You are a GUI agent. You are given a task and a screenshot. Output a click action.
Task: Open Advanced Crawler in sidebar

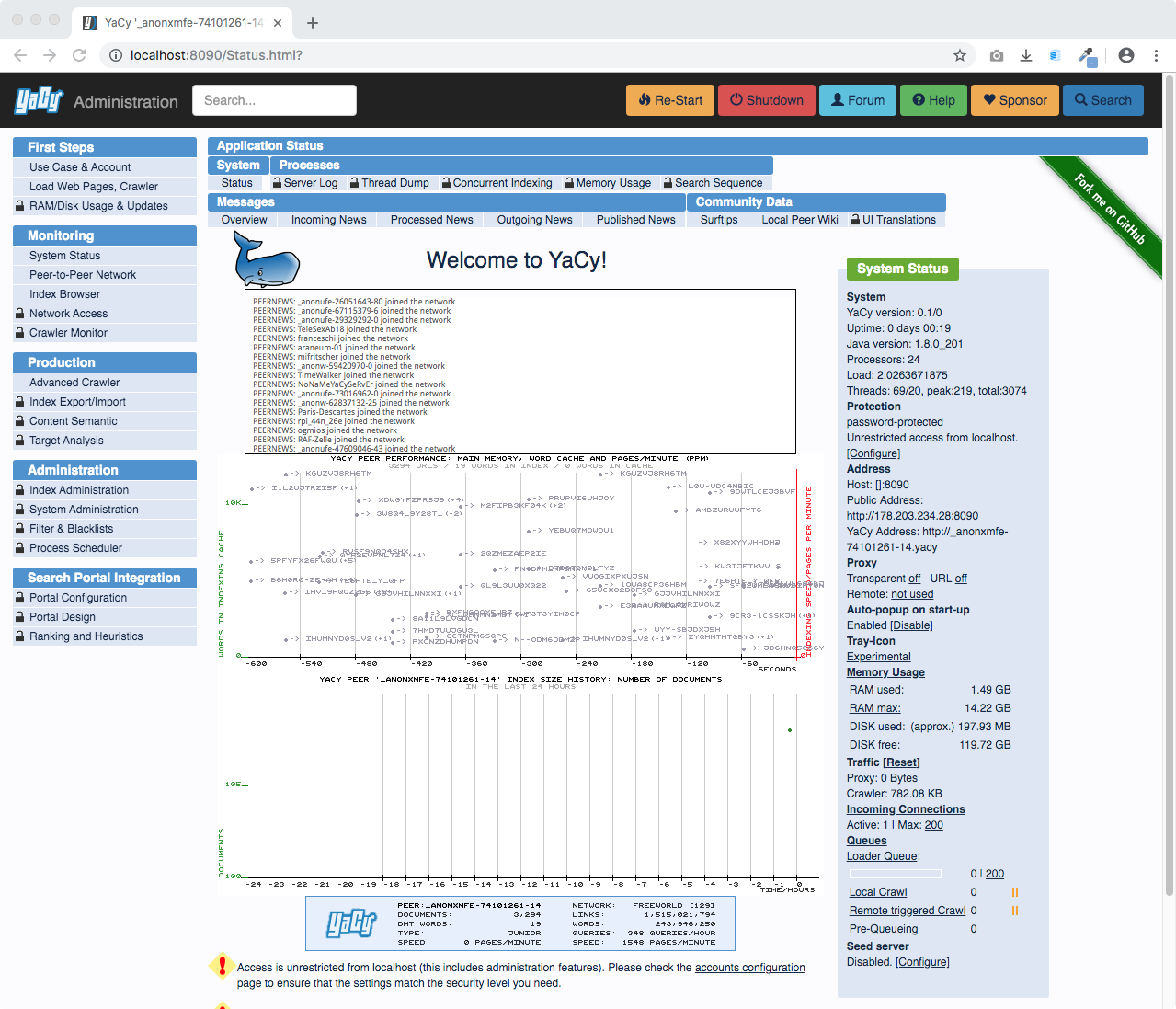click(105, 383)
